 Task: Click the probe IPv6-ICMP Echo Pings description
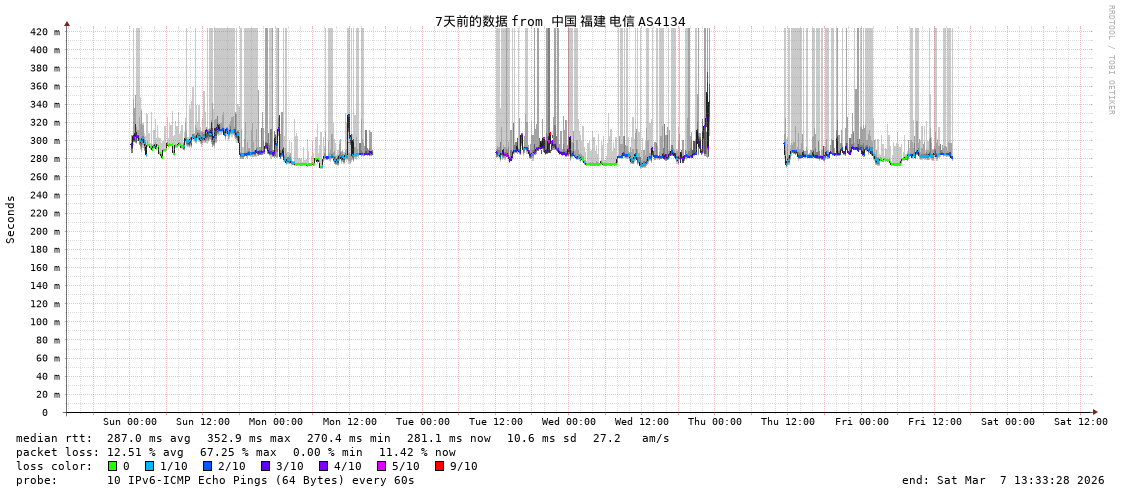(x=260, y=480)
